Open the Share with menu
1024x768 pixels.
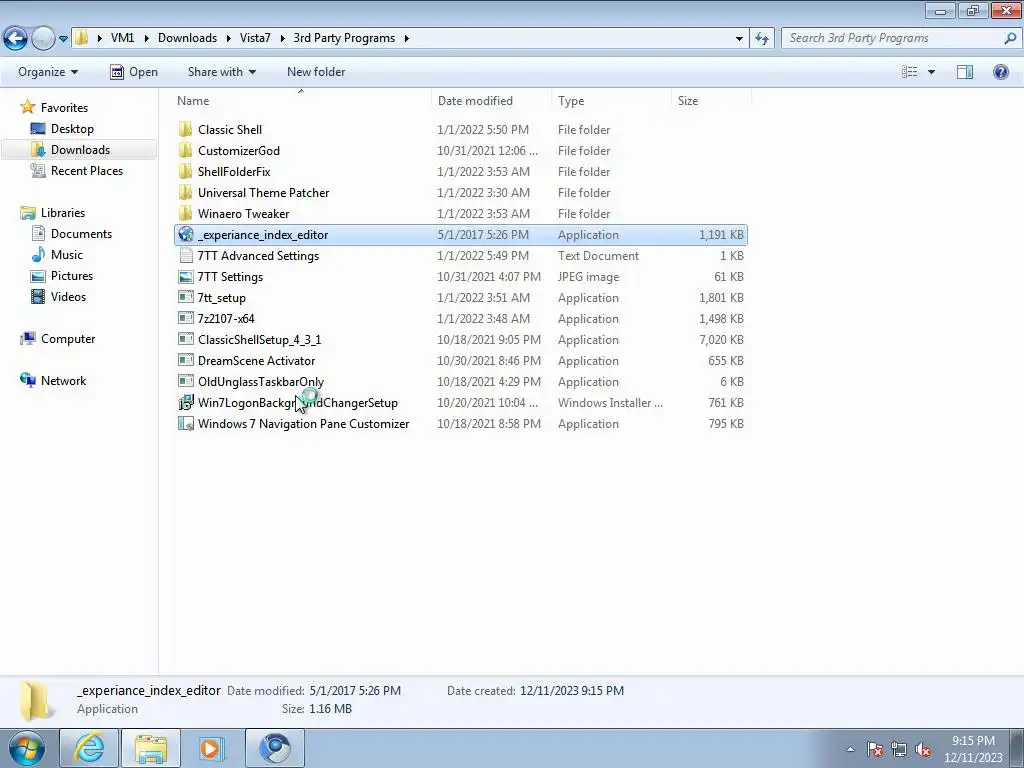pos(221,72)
